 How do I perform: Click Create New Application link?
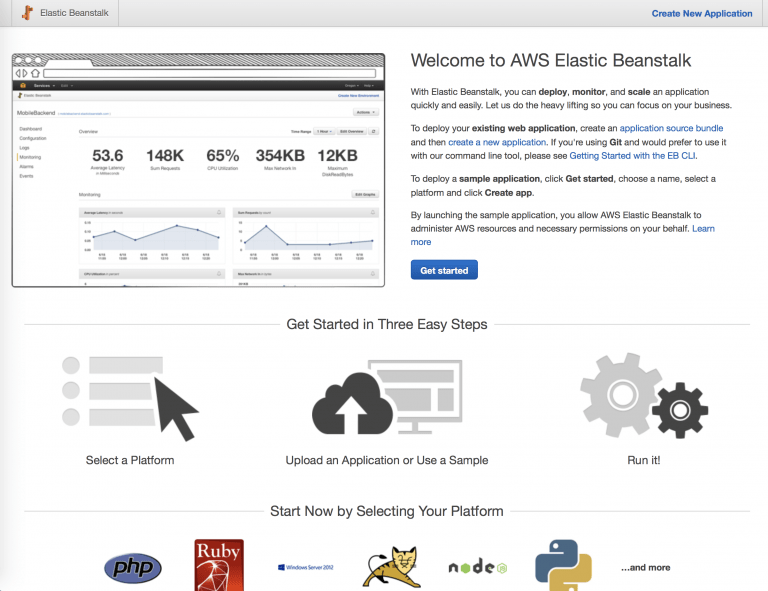pyautogui.click(x=701, y=14)
